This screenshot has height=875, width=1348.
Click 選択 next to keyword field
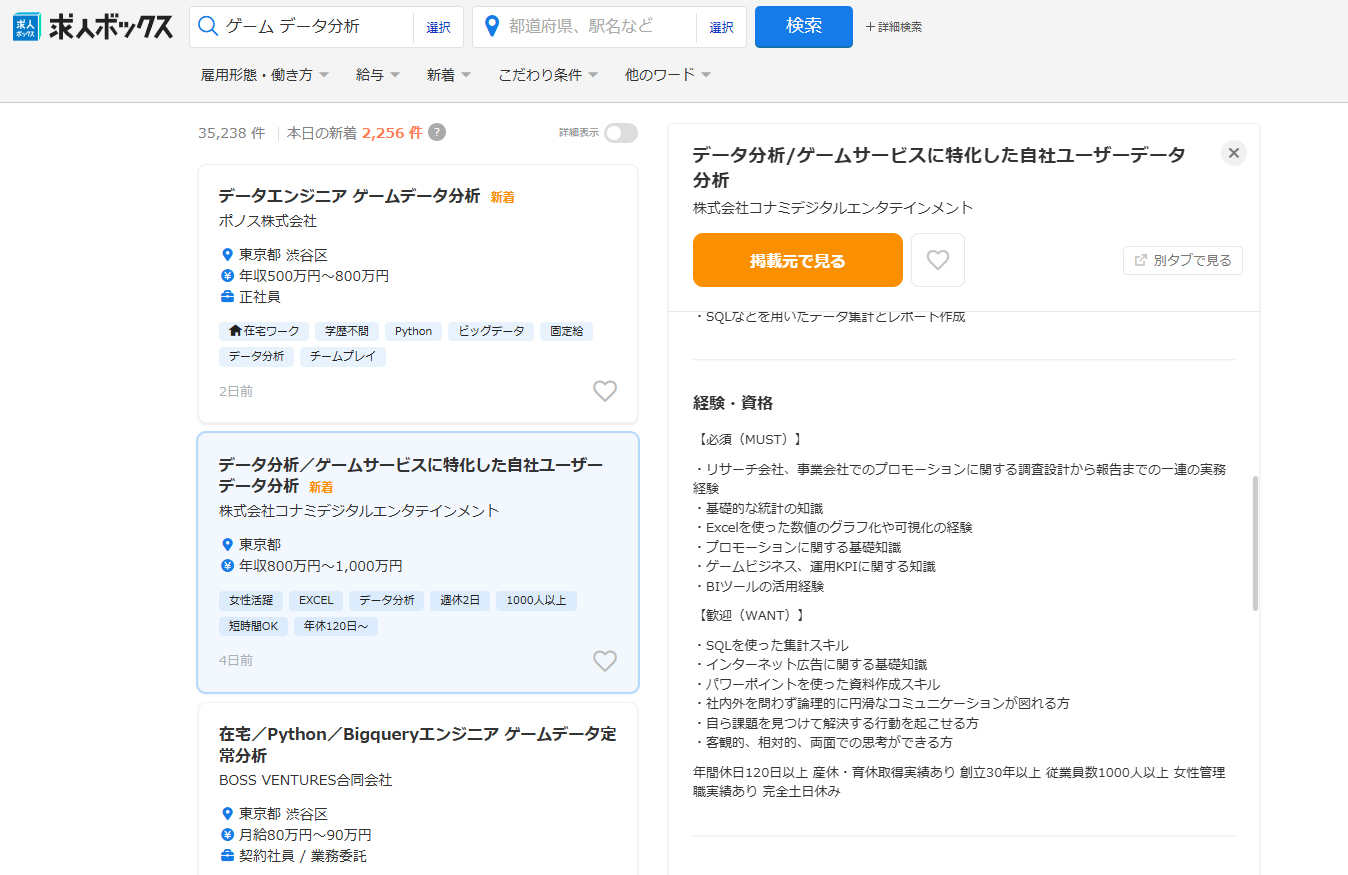click(438, 27)
